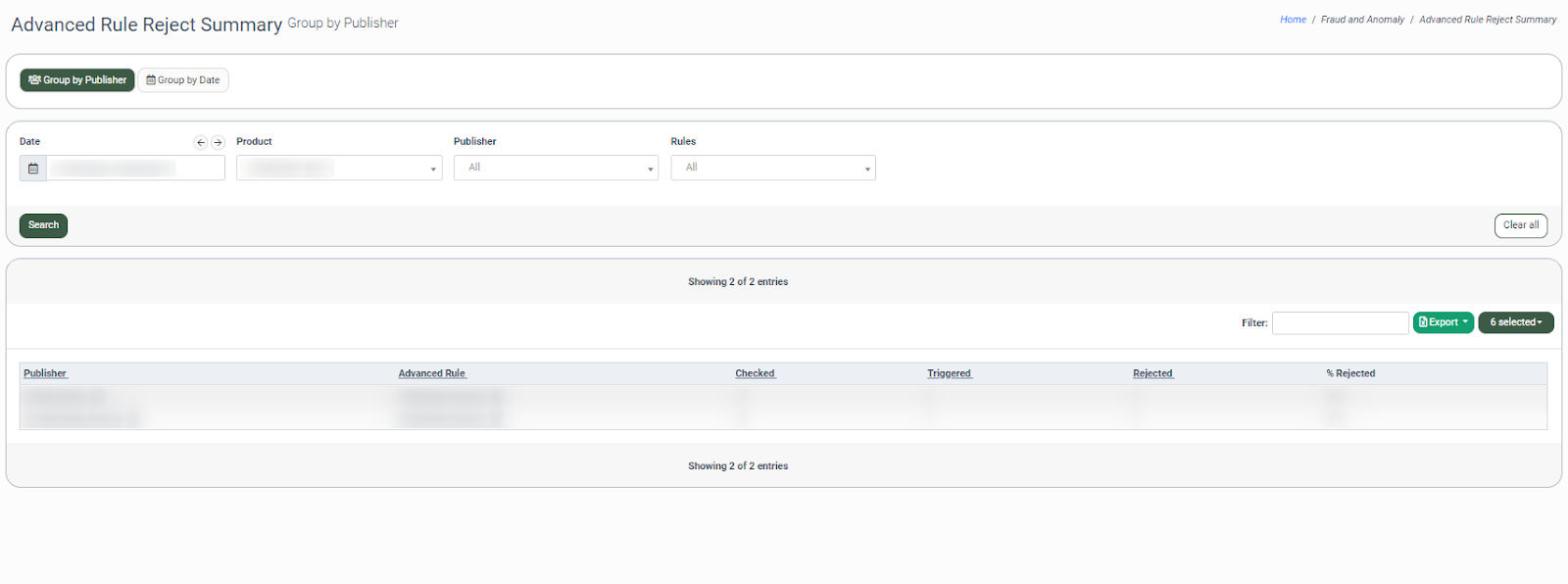Open the Export menu
The width and height of the screenshot is (1568, 584).
point(1443,322)
